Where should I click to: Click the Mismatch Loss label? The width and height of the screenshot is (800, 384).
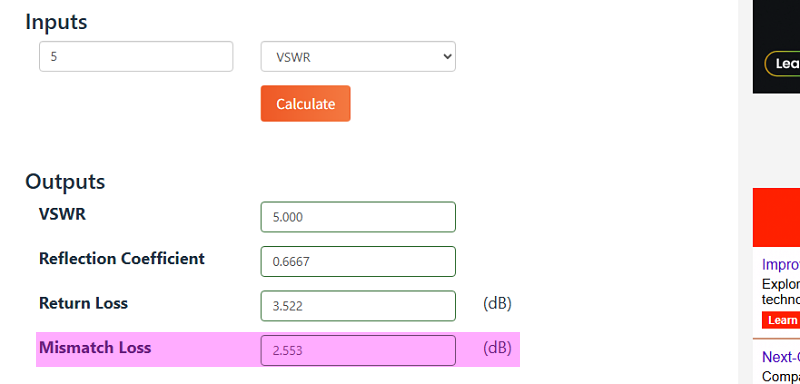coord(95,348)
